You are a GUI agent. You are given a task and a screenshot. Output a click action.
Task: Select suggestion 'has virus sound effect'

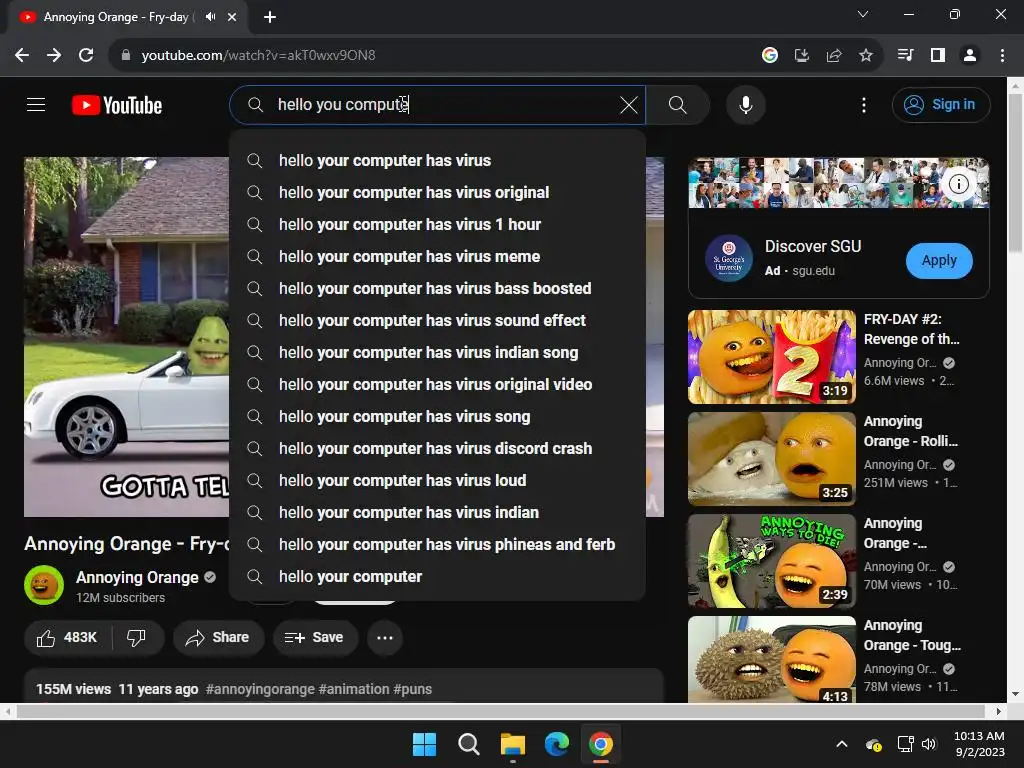click(x=437, y=321)
